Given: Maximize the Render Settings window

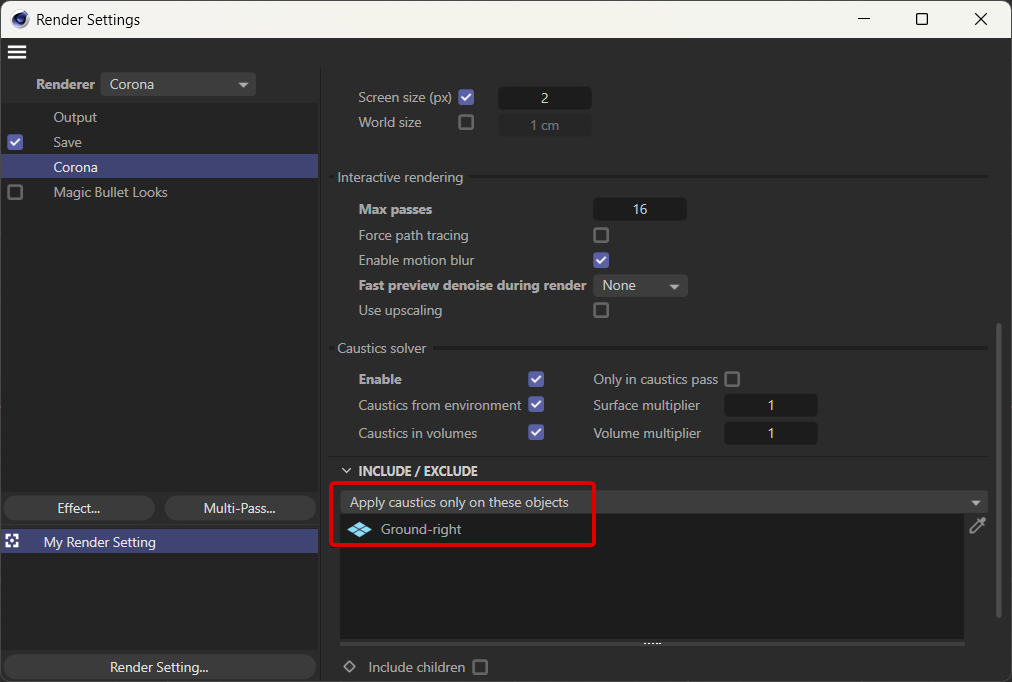Looking at the screenshot, I should pyautogui.click(x=922, y=19).
